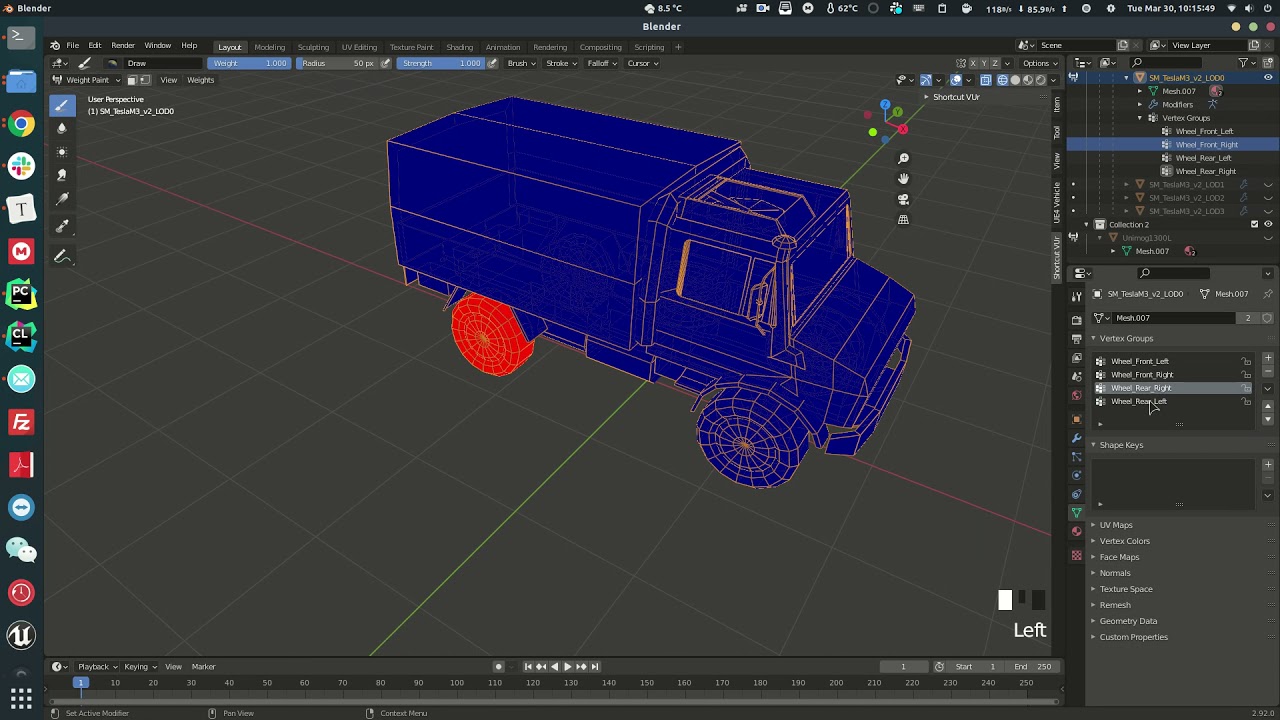Select the Sample Weight eyedropper tool
The height and width of the screenshot is (720, 1280).
coord(62,226)
